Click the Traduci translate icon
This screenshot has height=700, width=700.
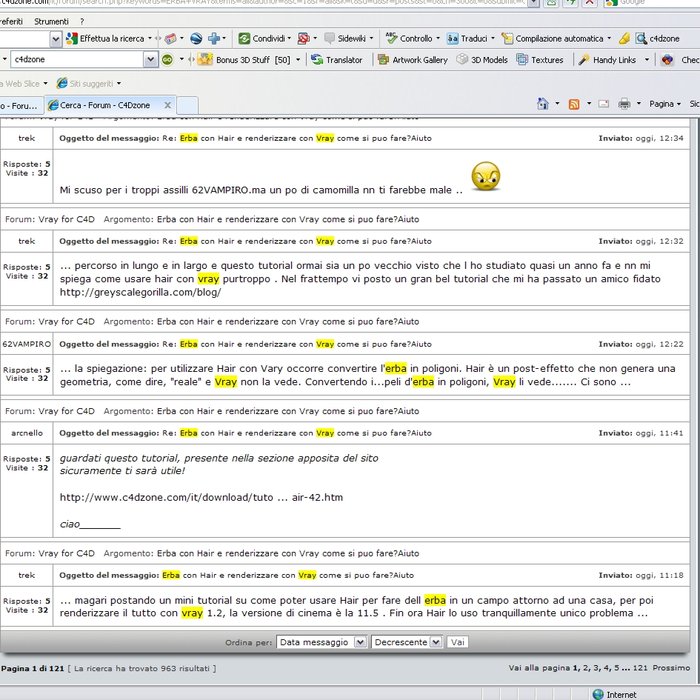pyautogui.click(x=453, y=38)
